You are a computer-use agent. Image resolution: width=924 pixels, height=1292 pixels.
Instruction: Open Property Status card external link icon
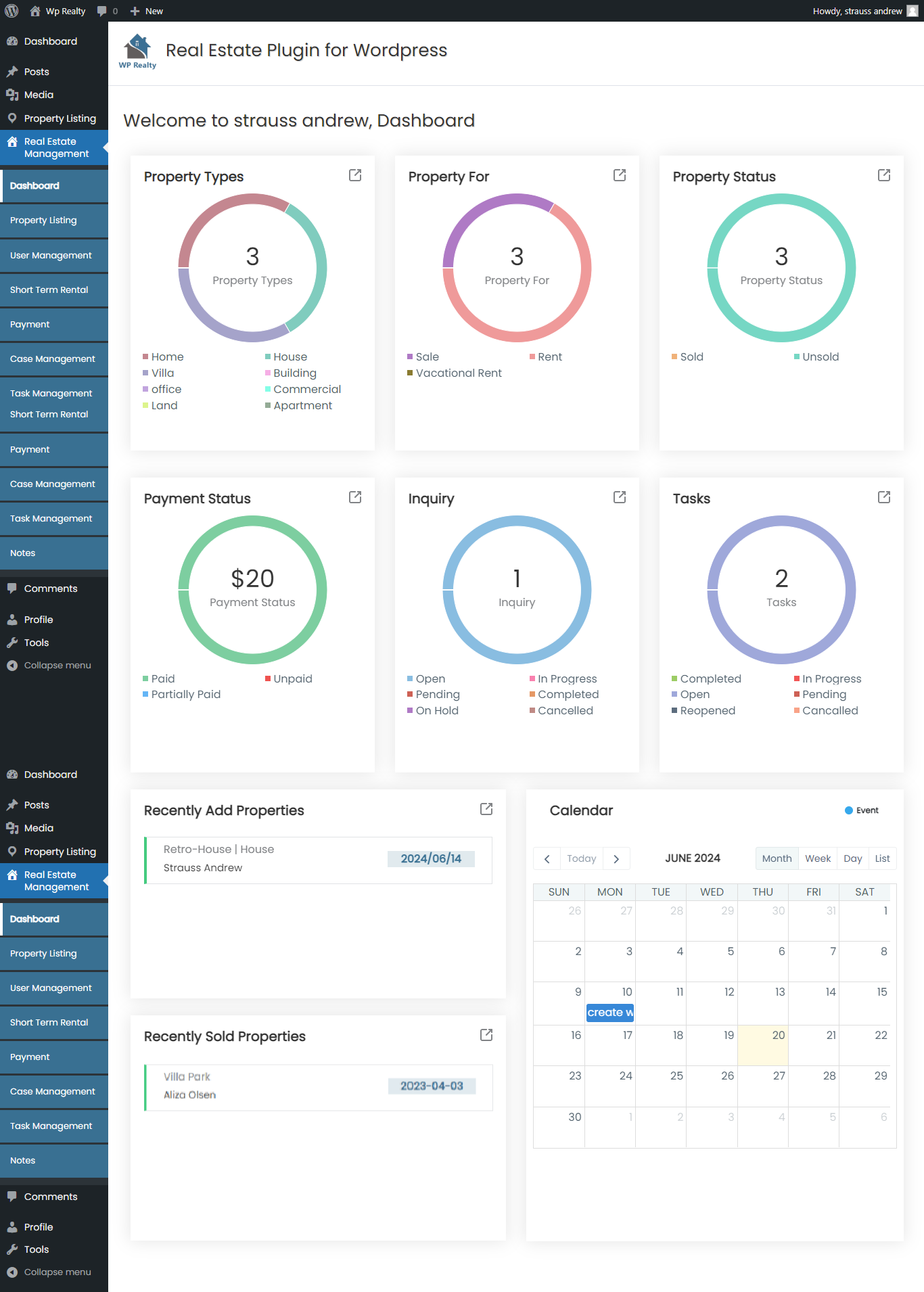click(884, 175)
